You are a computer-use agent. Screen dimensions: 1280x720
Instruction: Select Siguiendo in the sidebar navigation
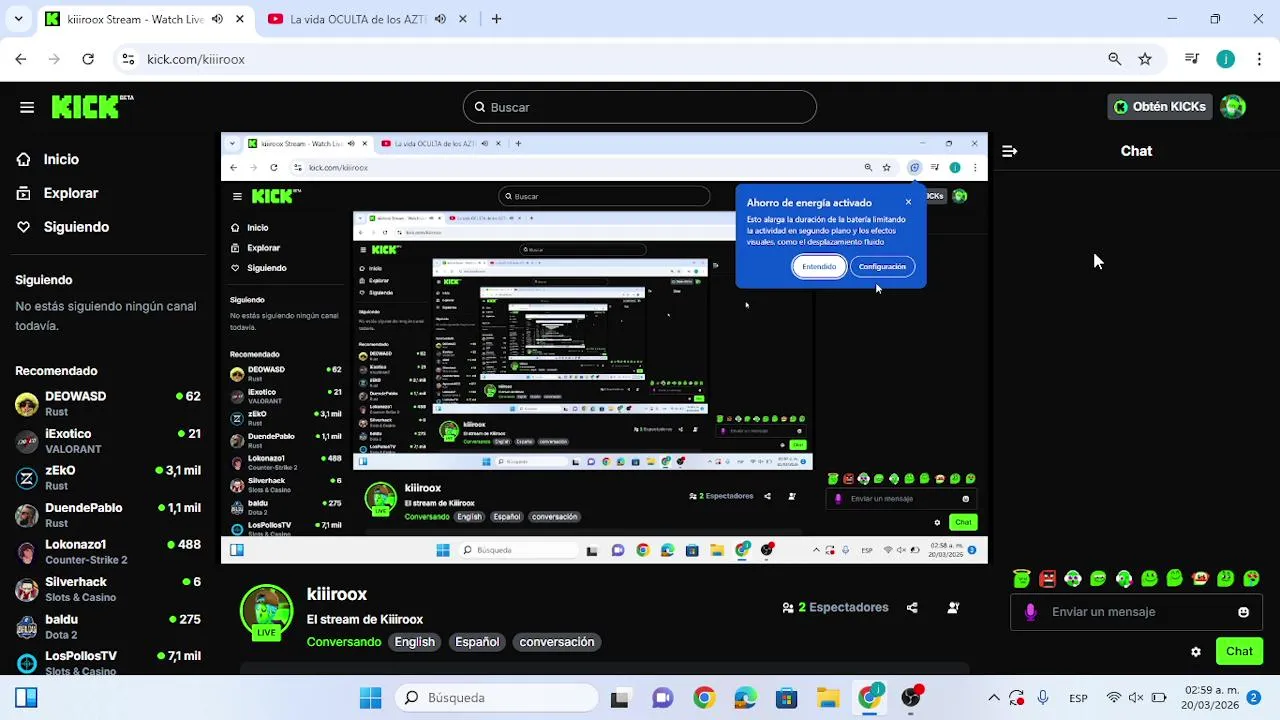[76, 227]
